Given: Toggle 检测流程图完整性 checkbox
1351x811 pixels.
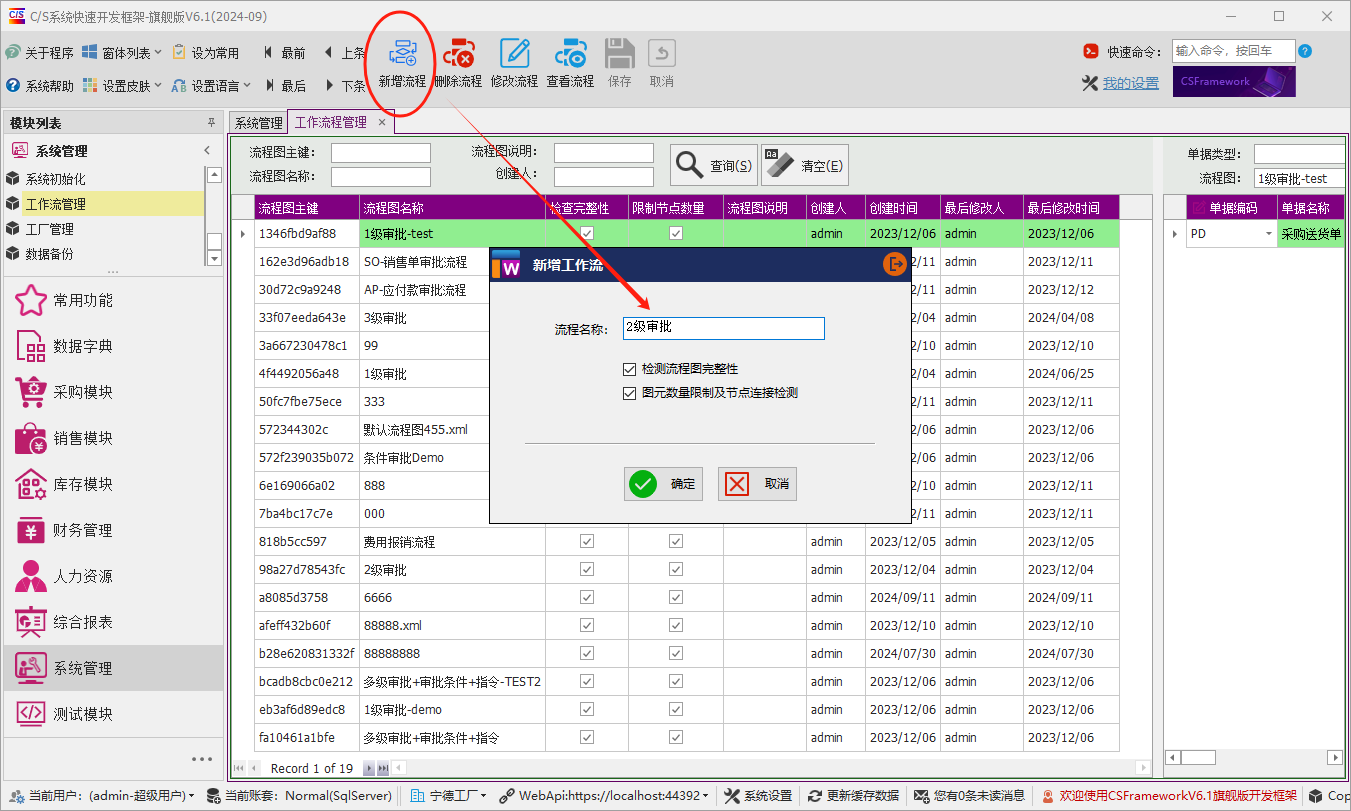Looking at the screenshot, I should point(629,369).
